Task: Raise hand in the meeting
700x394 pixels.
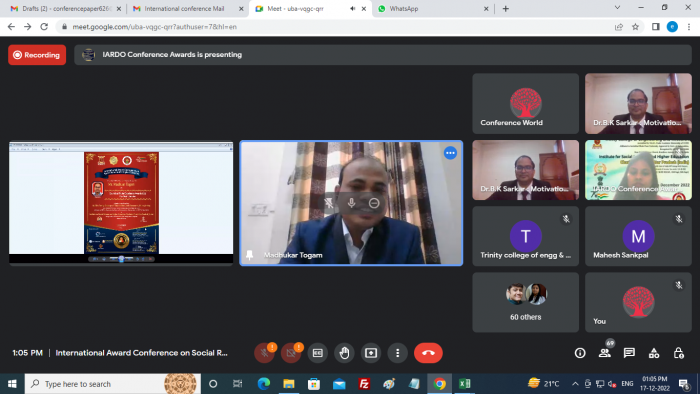Action: click(x=344, y=353)
